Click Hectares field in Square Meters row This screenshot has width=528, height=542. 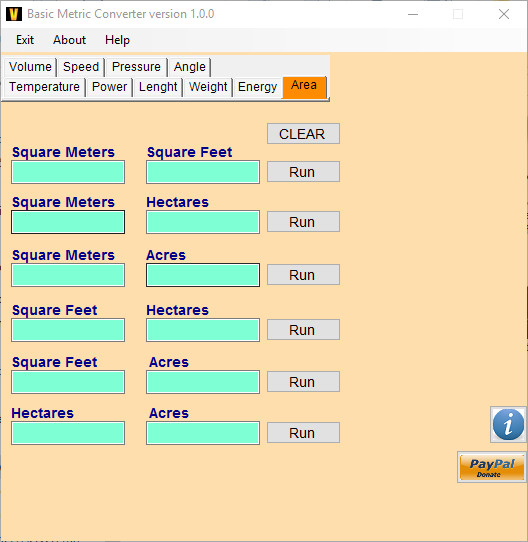(203, 222)
